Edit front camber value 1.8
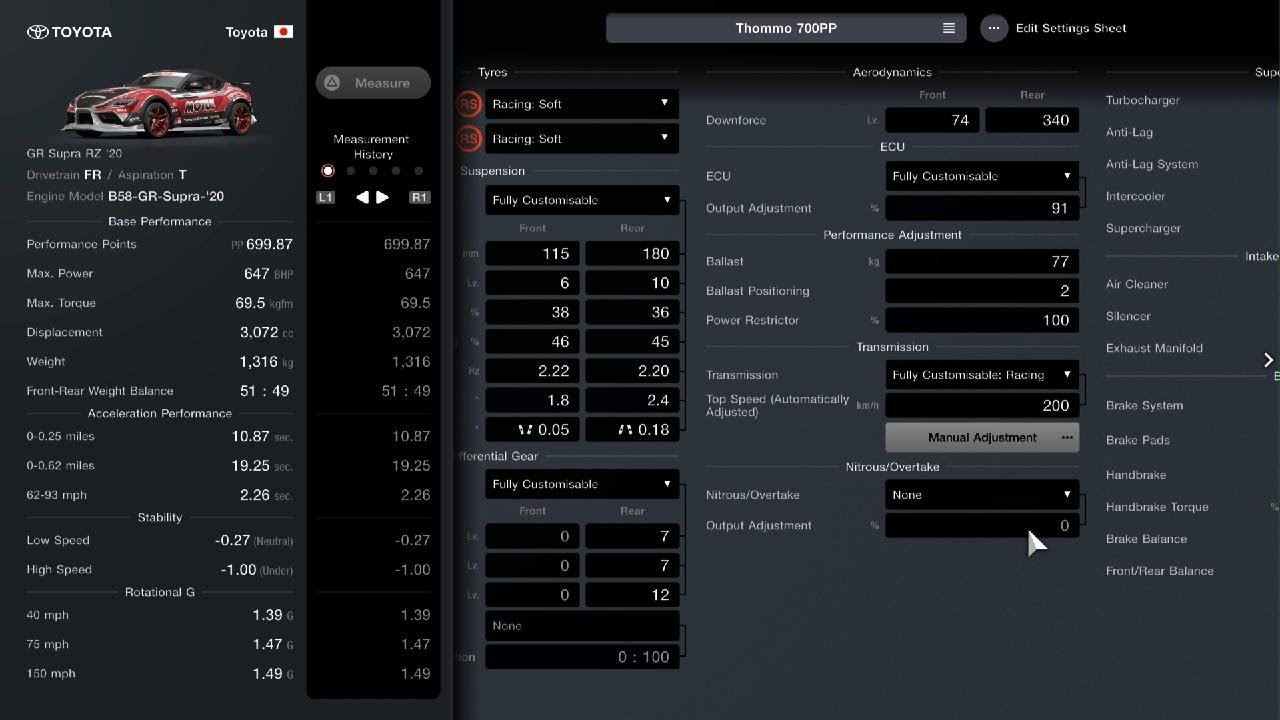The height and width of the screenshot is (720, 1280). 532,400
